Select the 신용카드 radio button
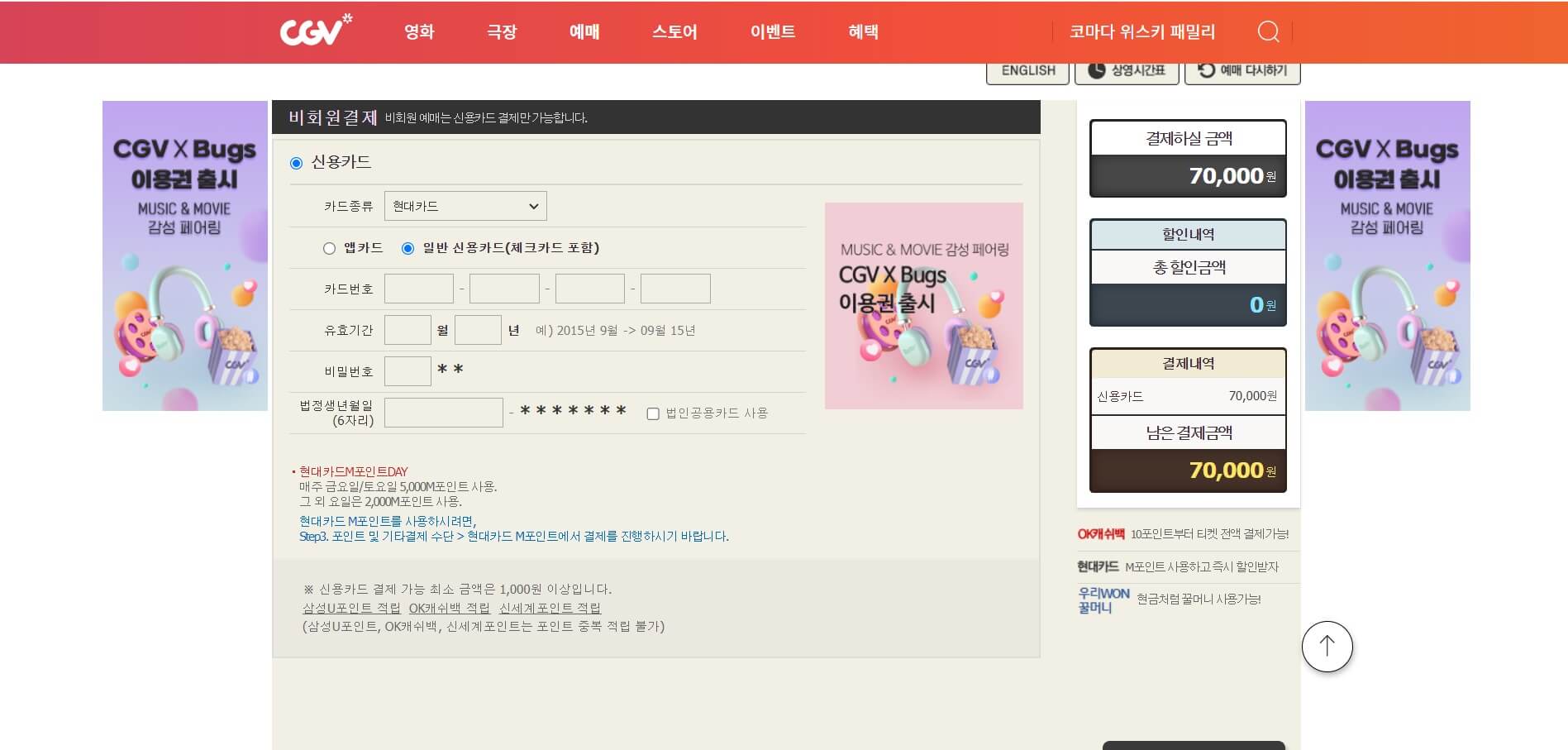1568x750 pixels. (x=296, y=164)
